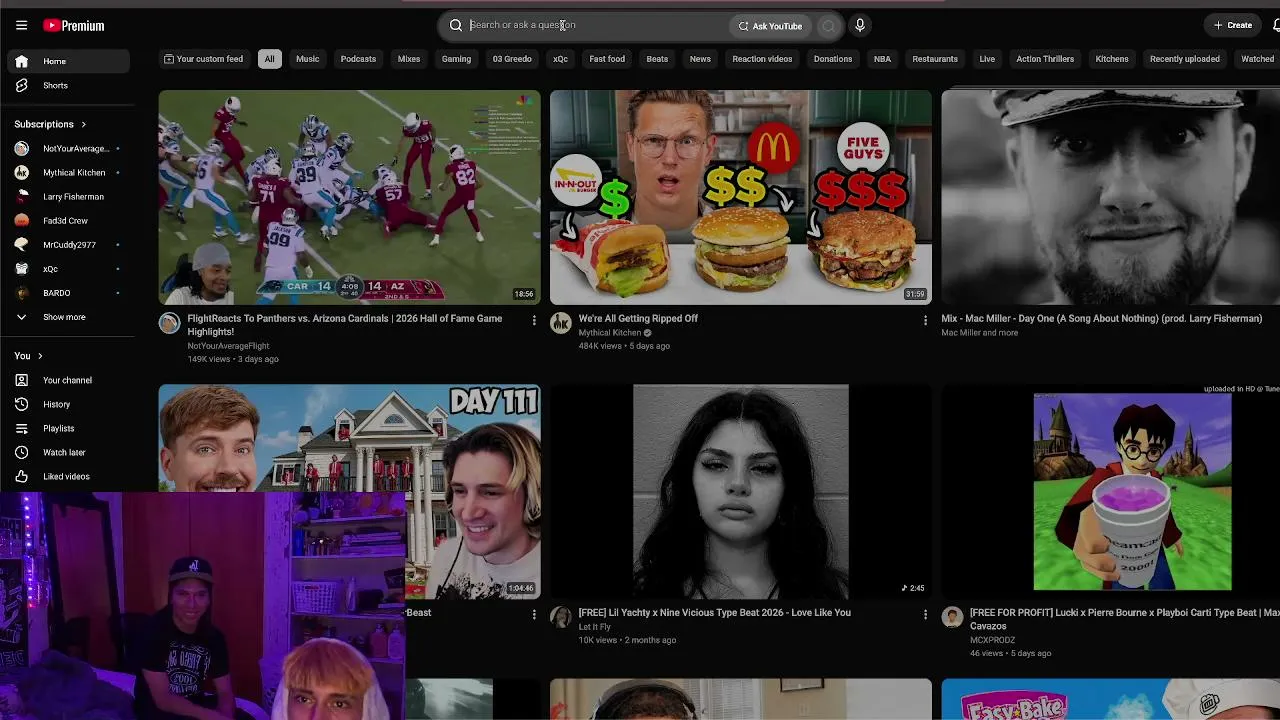Image resolution: width=1280 pixels, height=720 pixels.
Task: Select the Kitchens chip
Action: tap(1112, 59)
